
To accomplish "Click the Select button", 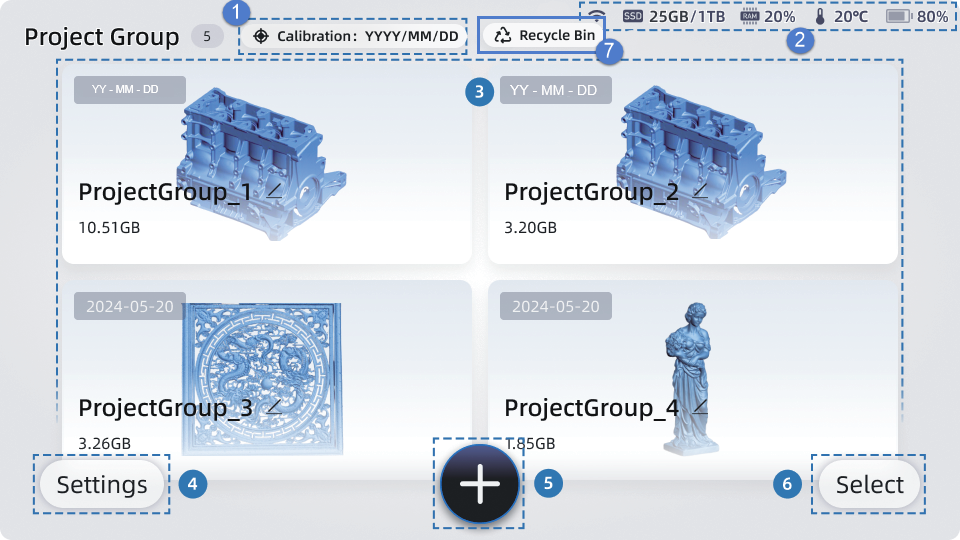I will (869, 484).
